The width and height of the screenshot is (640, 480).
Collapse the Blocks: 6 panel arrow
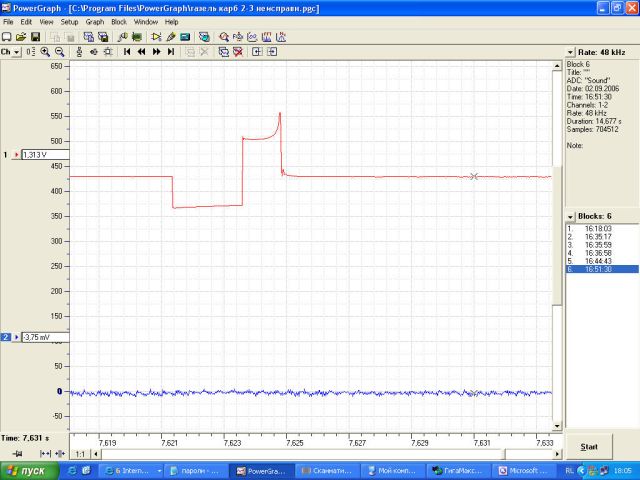(x=570, y=217)
